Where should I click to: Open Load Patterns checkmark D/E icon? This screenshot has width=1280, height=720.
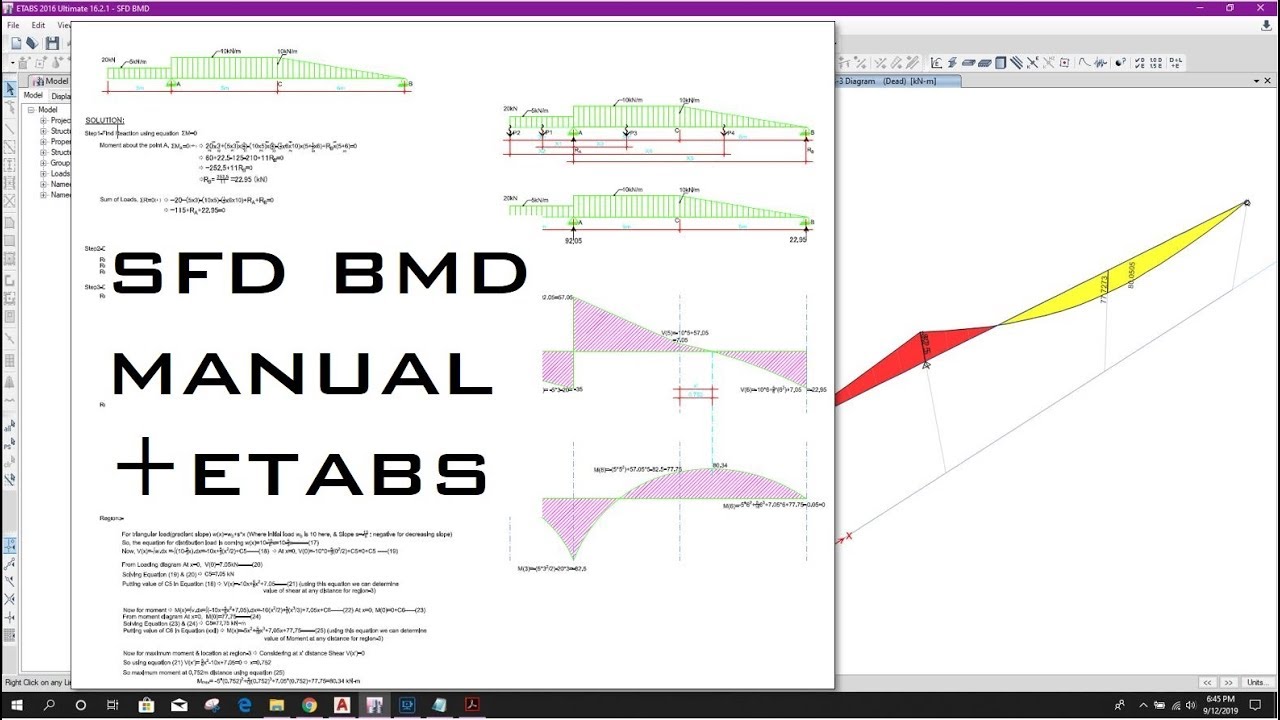click(x=1139, y=63)
